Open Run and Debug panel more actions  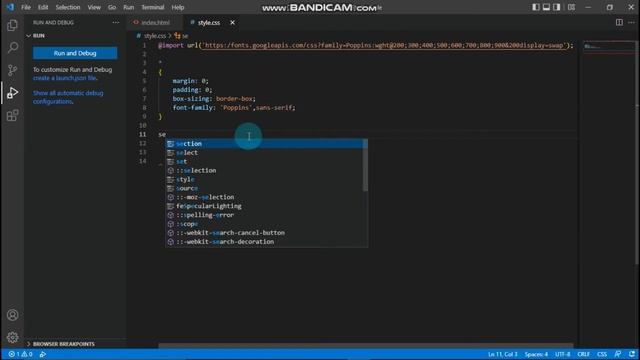[x=116, y=22]
